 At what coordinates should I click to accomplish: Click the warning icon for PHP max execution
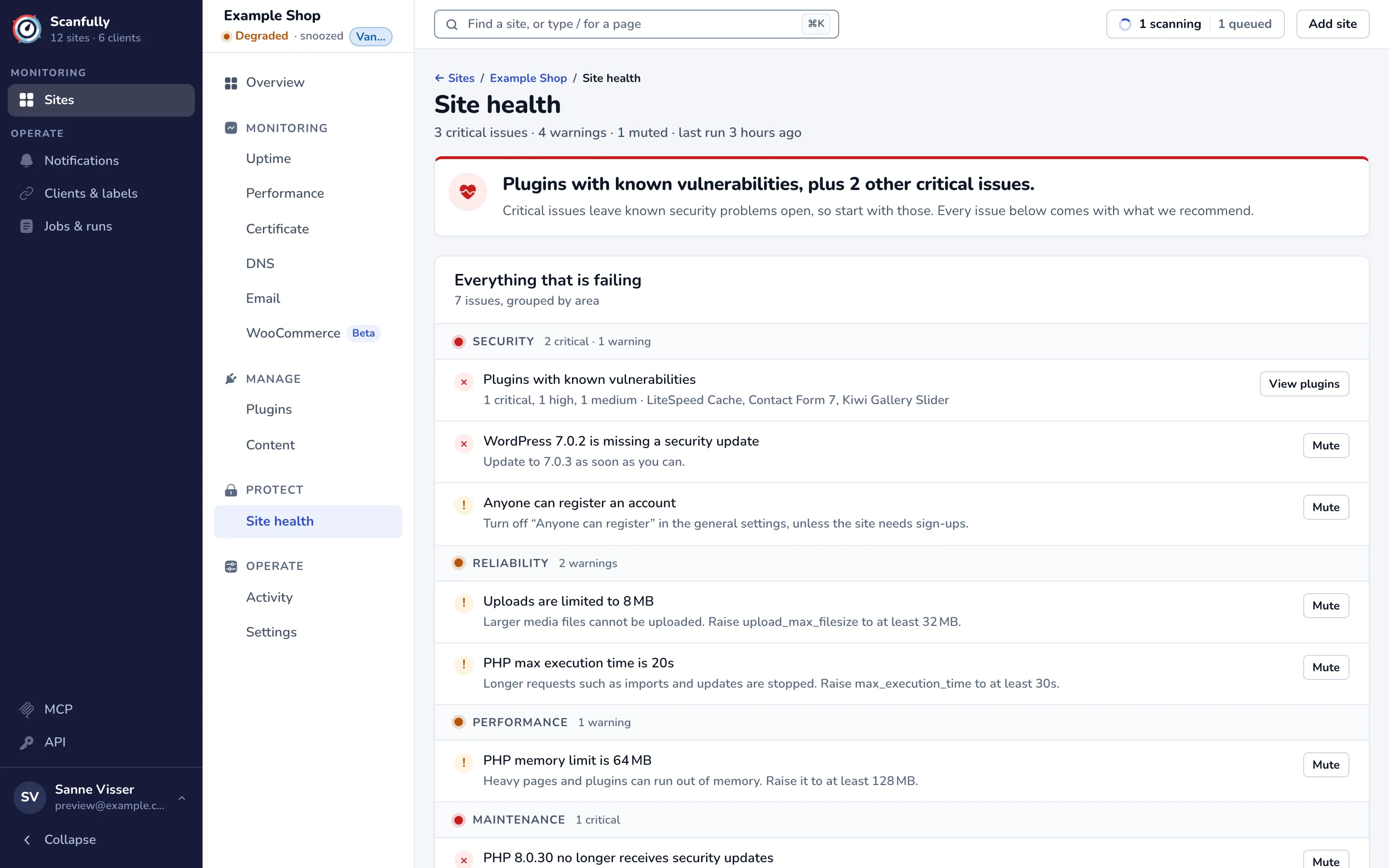464,665
